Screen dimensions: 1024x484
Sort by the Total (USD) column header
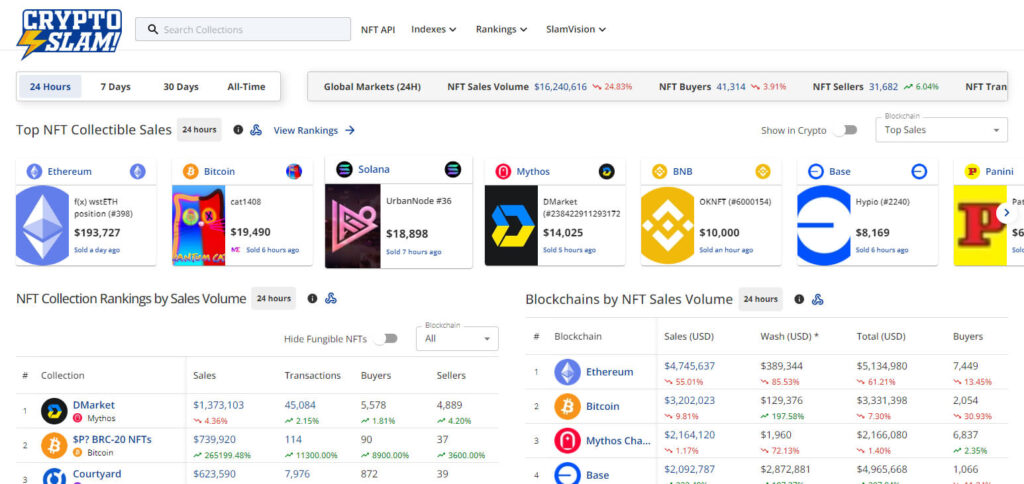click(x=881, y=337)
